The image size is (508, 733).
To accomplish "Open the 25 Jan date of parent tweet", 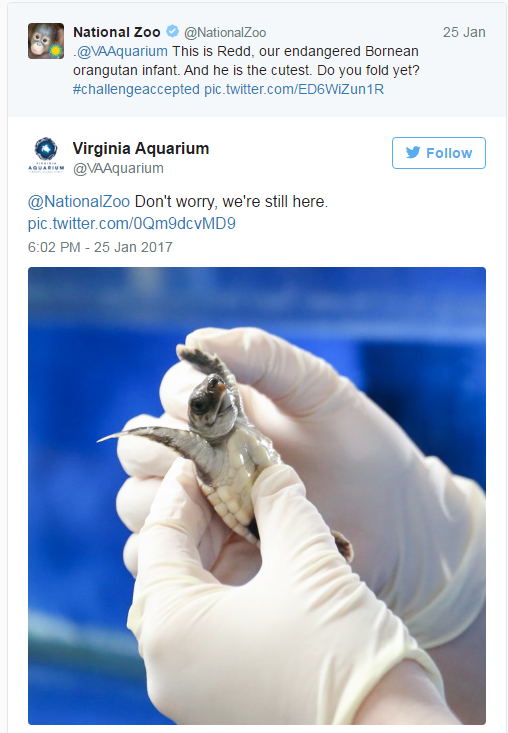I will [464, 32].
